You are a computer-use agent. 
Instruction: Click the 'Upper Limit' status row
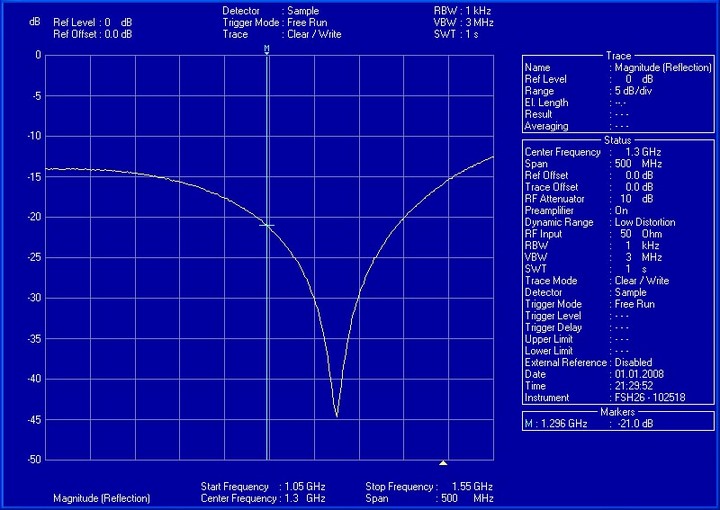(577, 339)
